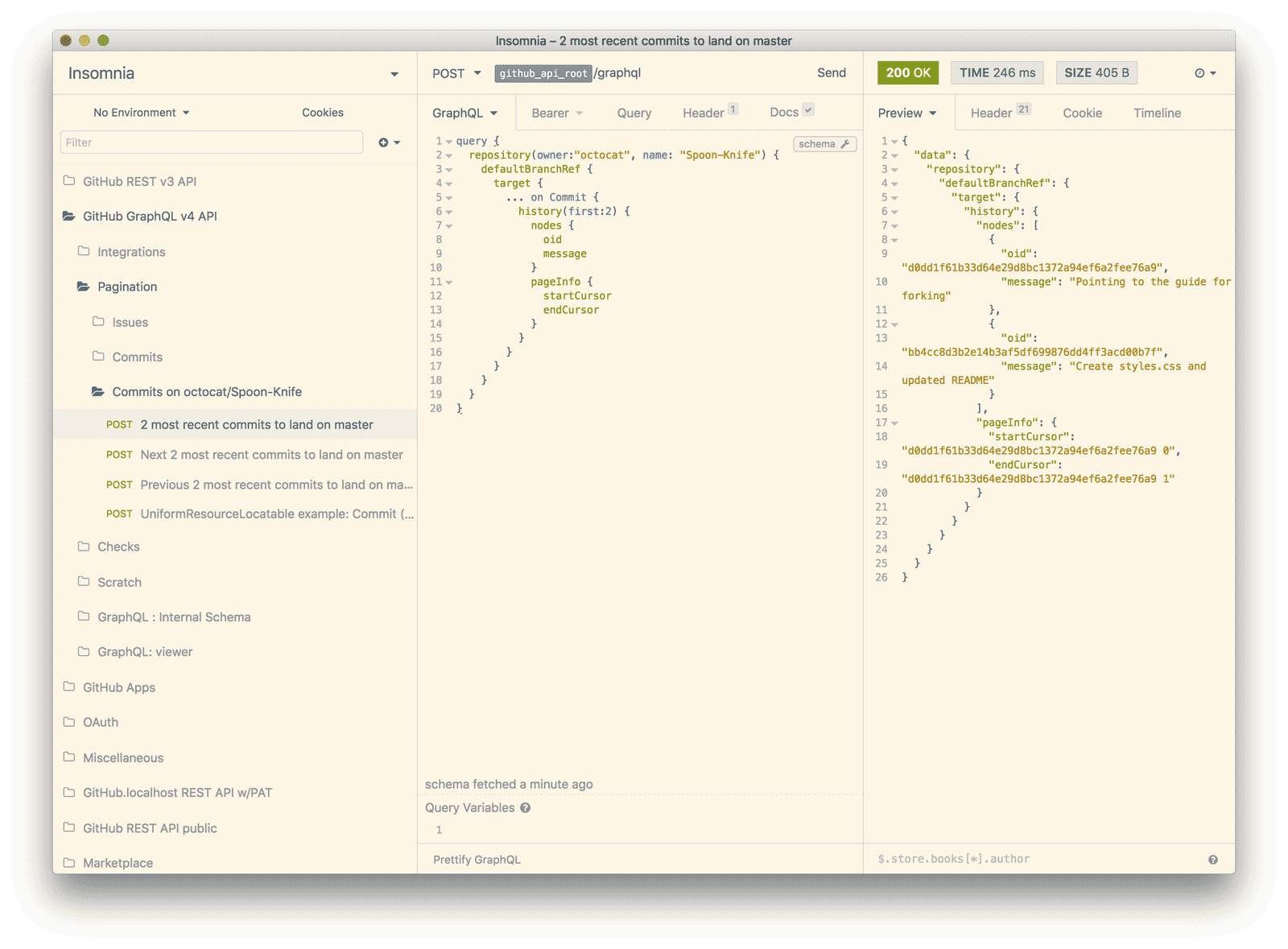Switch to the request Query tab

pyautogui.click(x=634, y=113)
